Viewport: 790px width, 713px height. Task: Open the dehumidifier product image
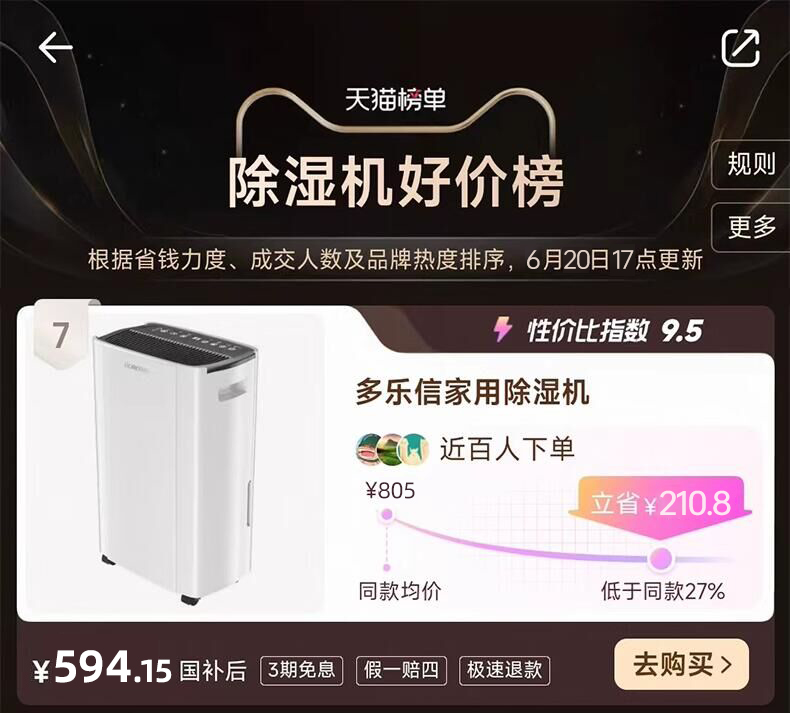pyautogui.click(x=174, y=461)
